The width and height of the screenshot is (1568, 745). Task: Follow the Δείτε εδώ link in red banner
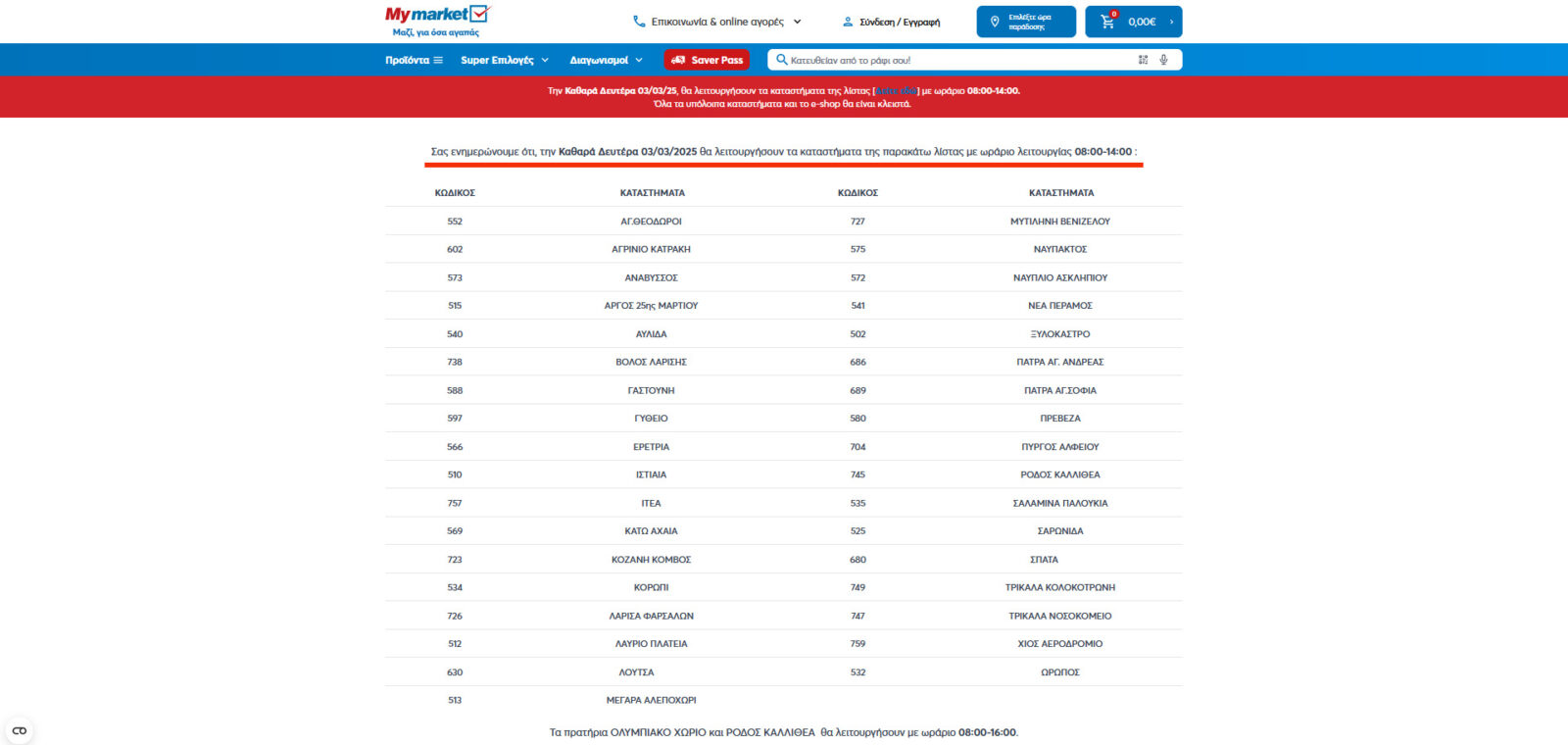coord(896,90)
